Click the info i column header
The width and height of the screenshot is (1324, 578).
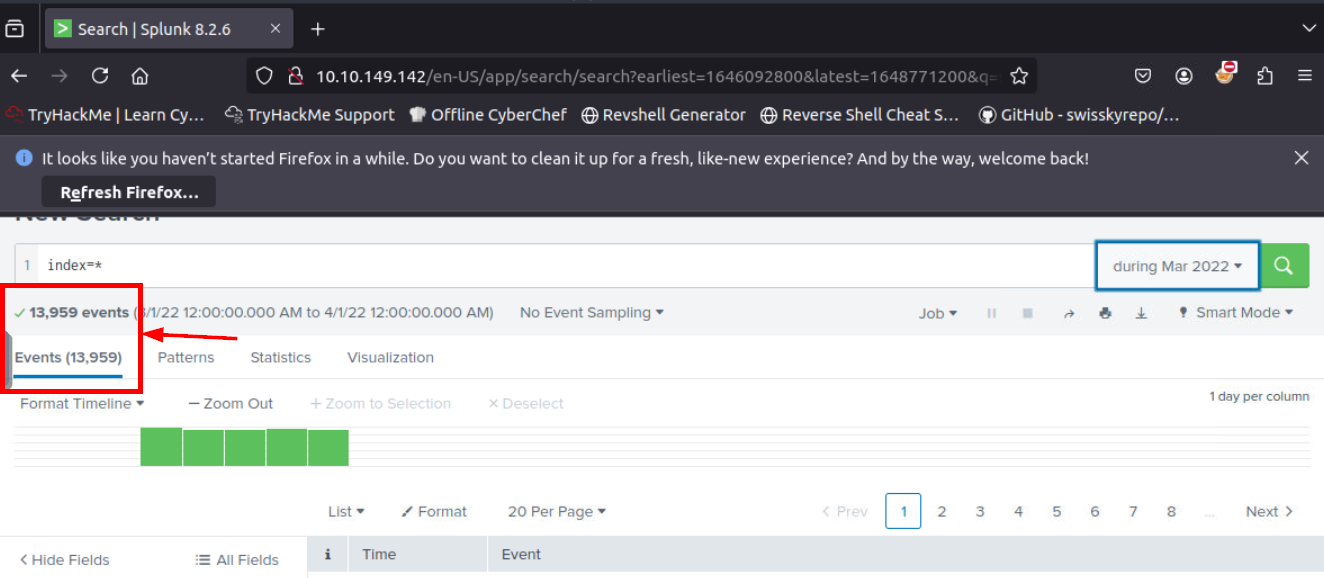(327, 554)
